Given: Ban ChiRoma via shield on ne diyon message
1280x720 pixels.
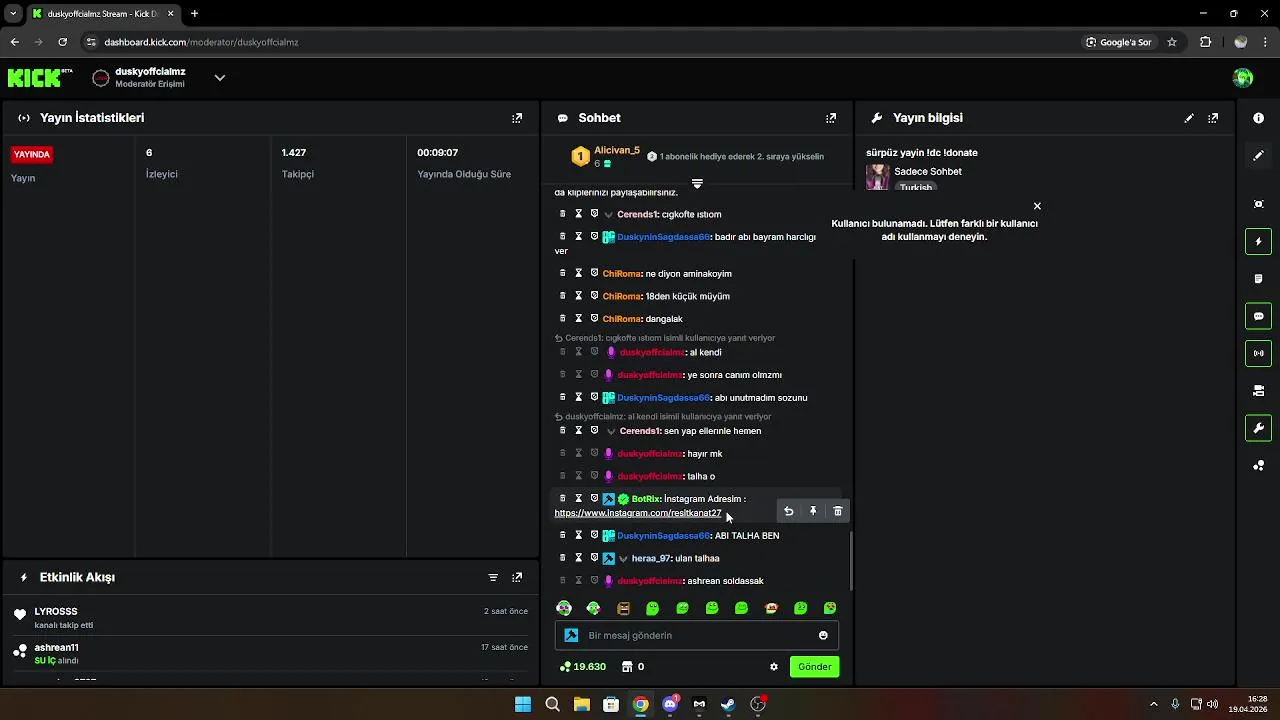Looking at the screenshot, I should click(594, 273).
